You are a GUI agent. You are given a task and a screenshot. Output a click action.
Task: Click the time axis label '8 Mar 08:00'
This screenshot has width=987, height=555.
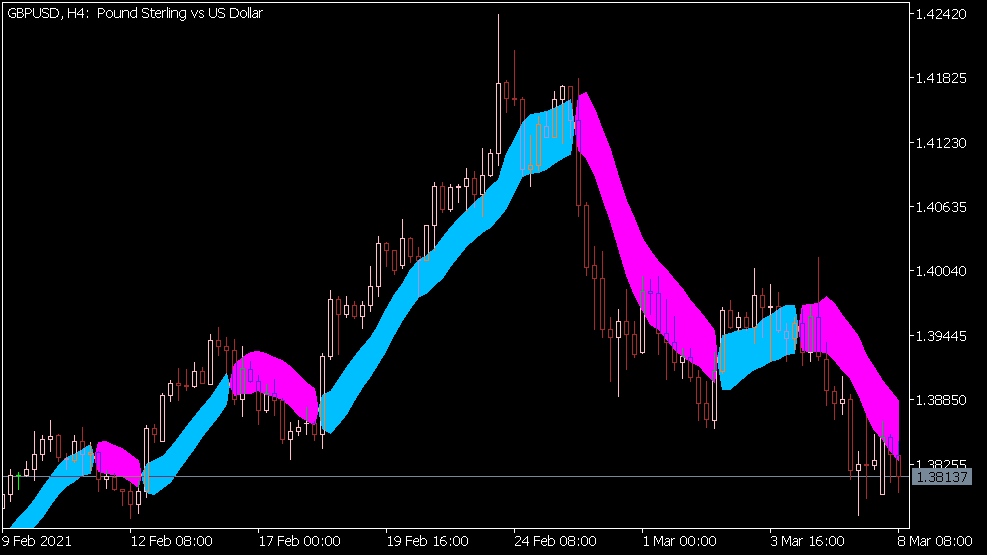[935, 541]
